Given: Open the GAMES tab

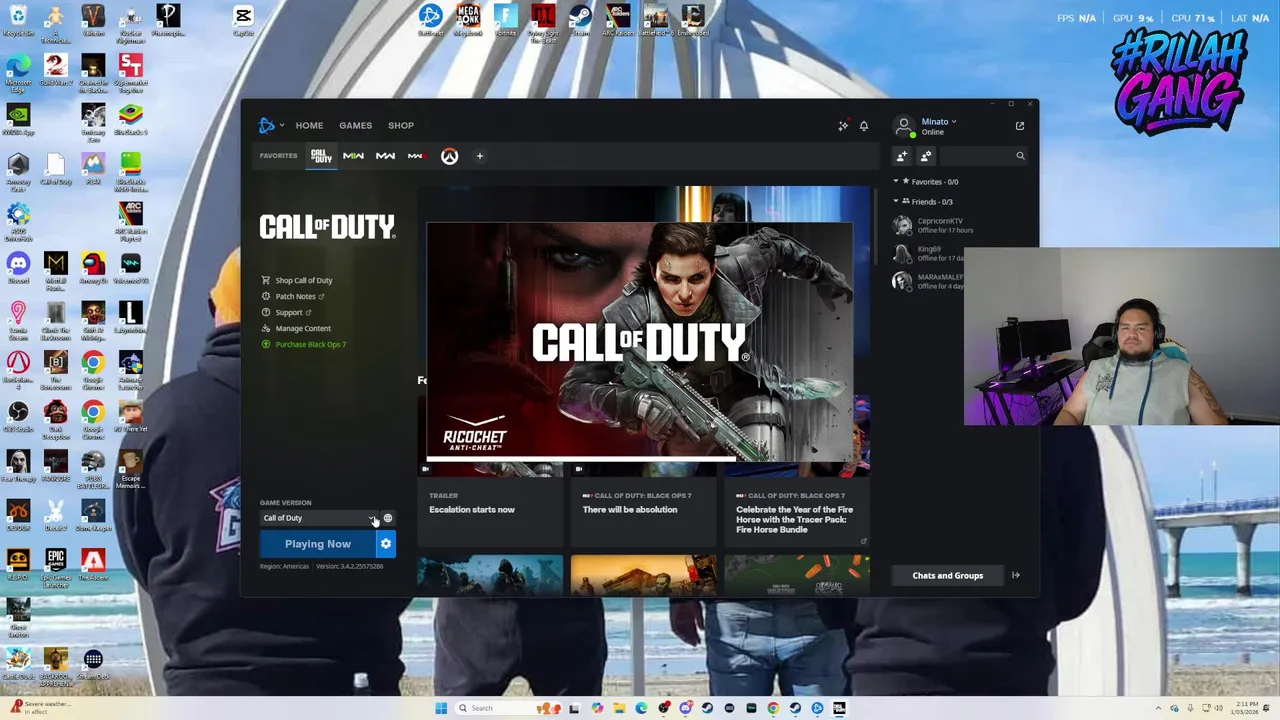Looking at the screenshot, I should [355, 126].
